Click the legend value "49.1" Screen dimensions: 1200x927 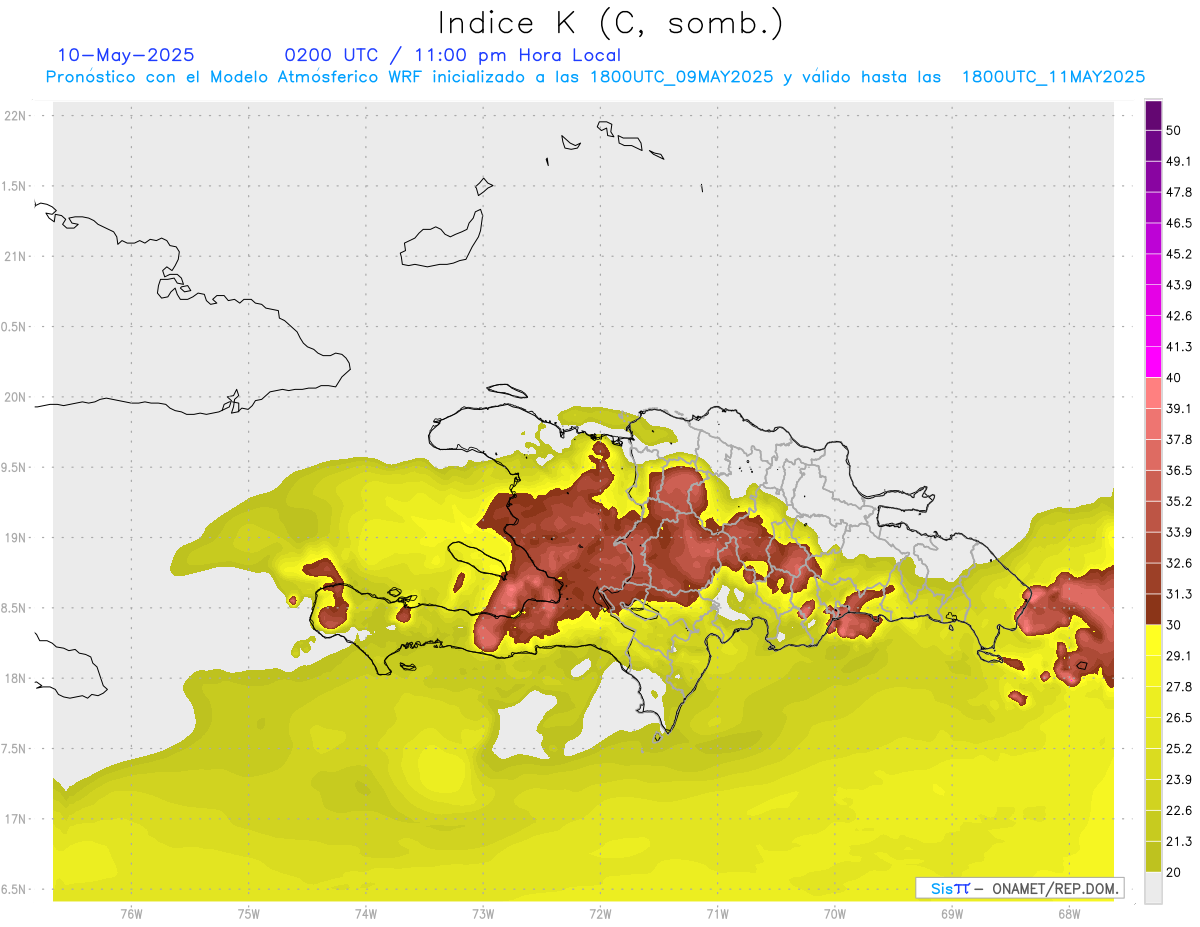[1178, 161]
